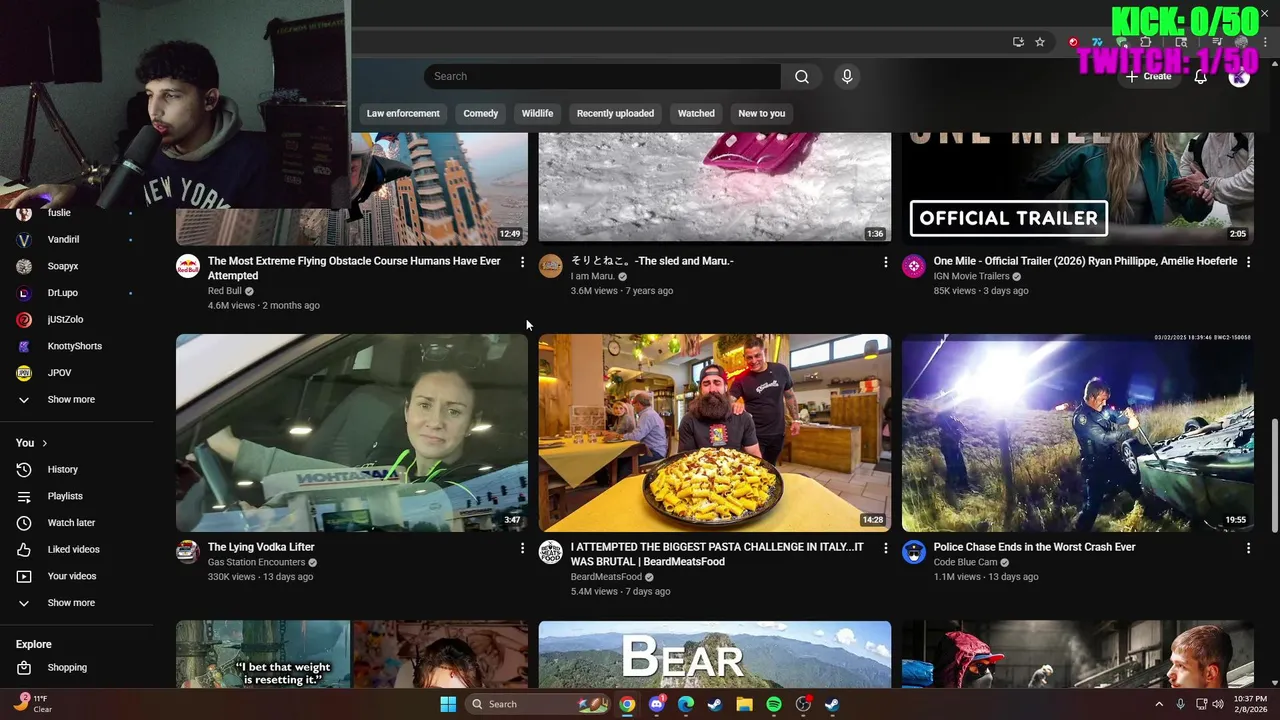The height and width of the screenshot is (720, 1280).
Task: Show hidden system tray icons
Action: pyautogui.click(x=1158, y=704)
